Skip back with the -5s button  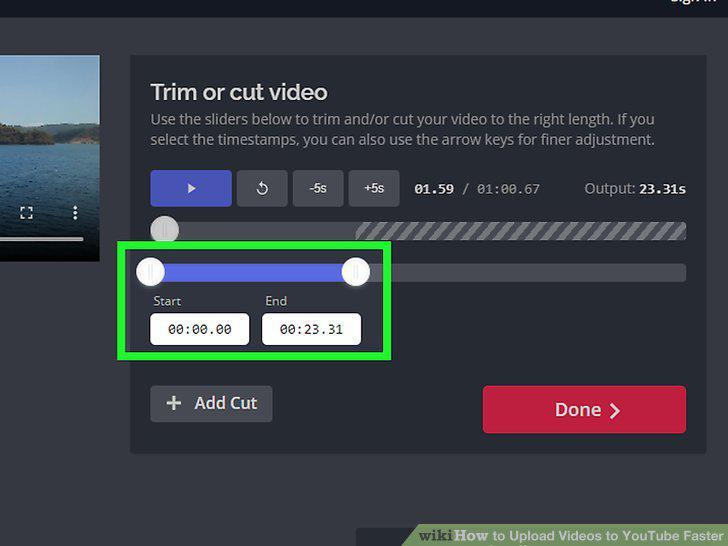pos(318,188)
